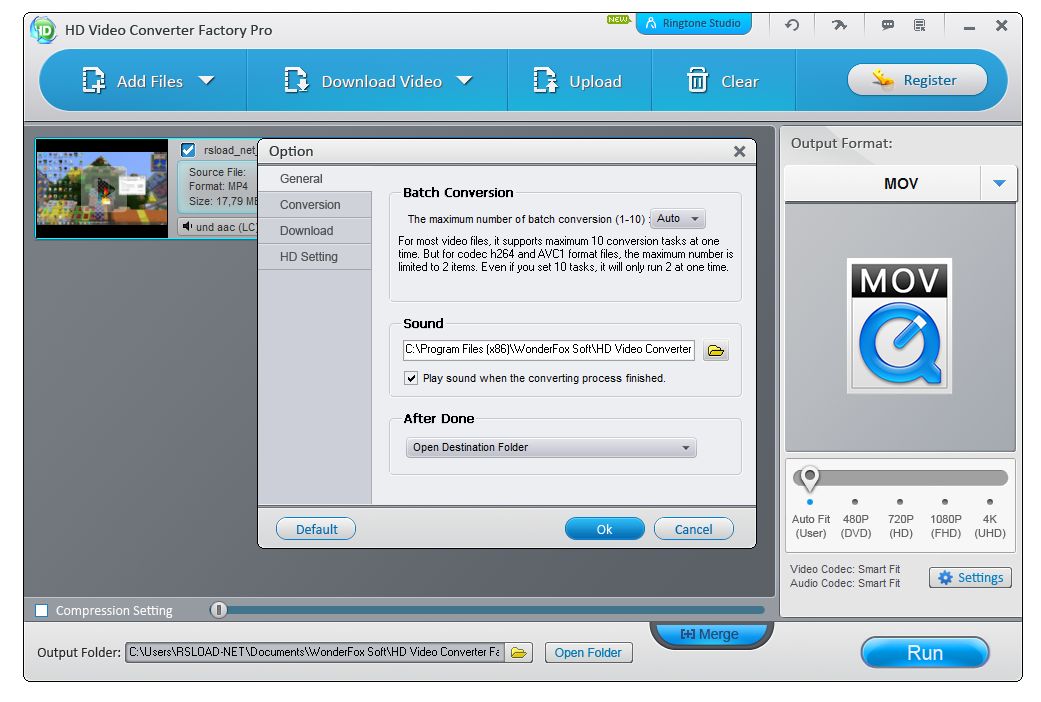Start conversion with Run button
The width and height of the screenshot is (1041, 702).
[x=925, y=653]
